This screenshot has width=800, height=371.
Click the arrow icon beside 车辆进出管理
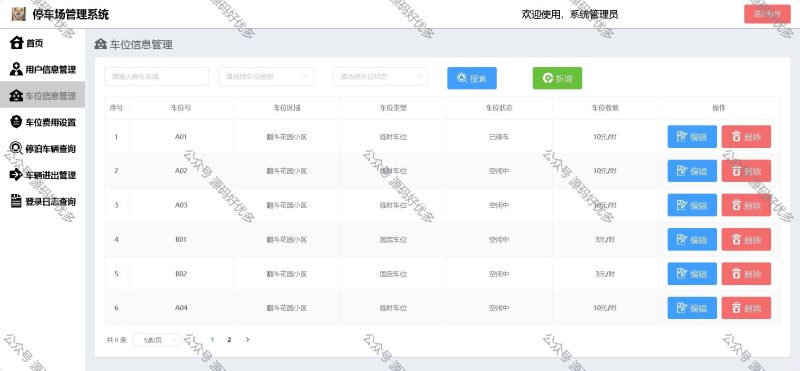coord(16,175)
